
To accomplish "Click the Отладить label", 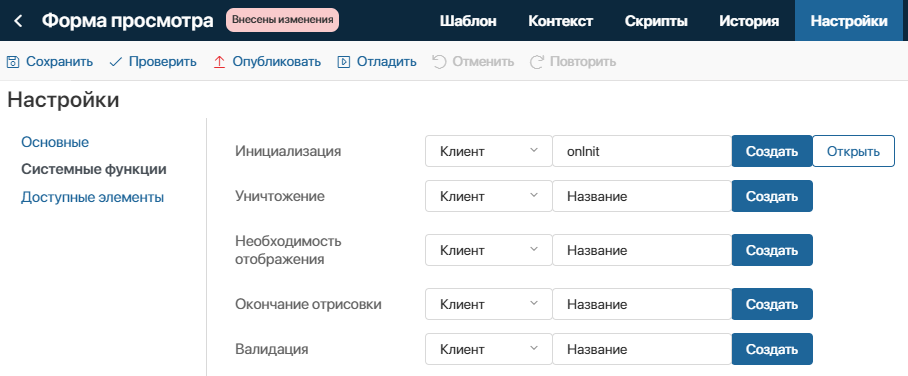I will pos(387,61).
